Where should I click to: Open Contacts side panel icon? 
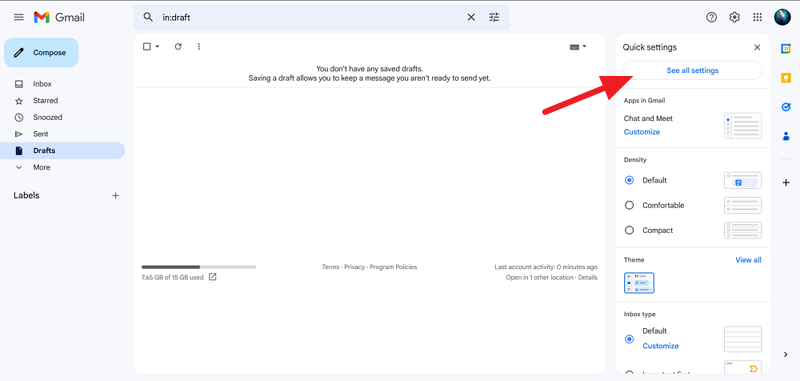[786, 136]
